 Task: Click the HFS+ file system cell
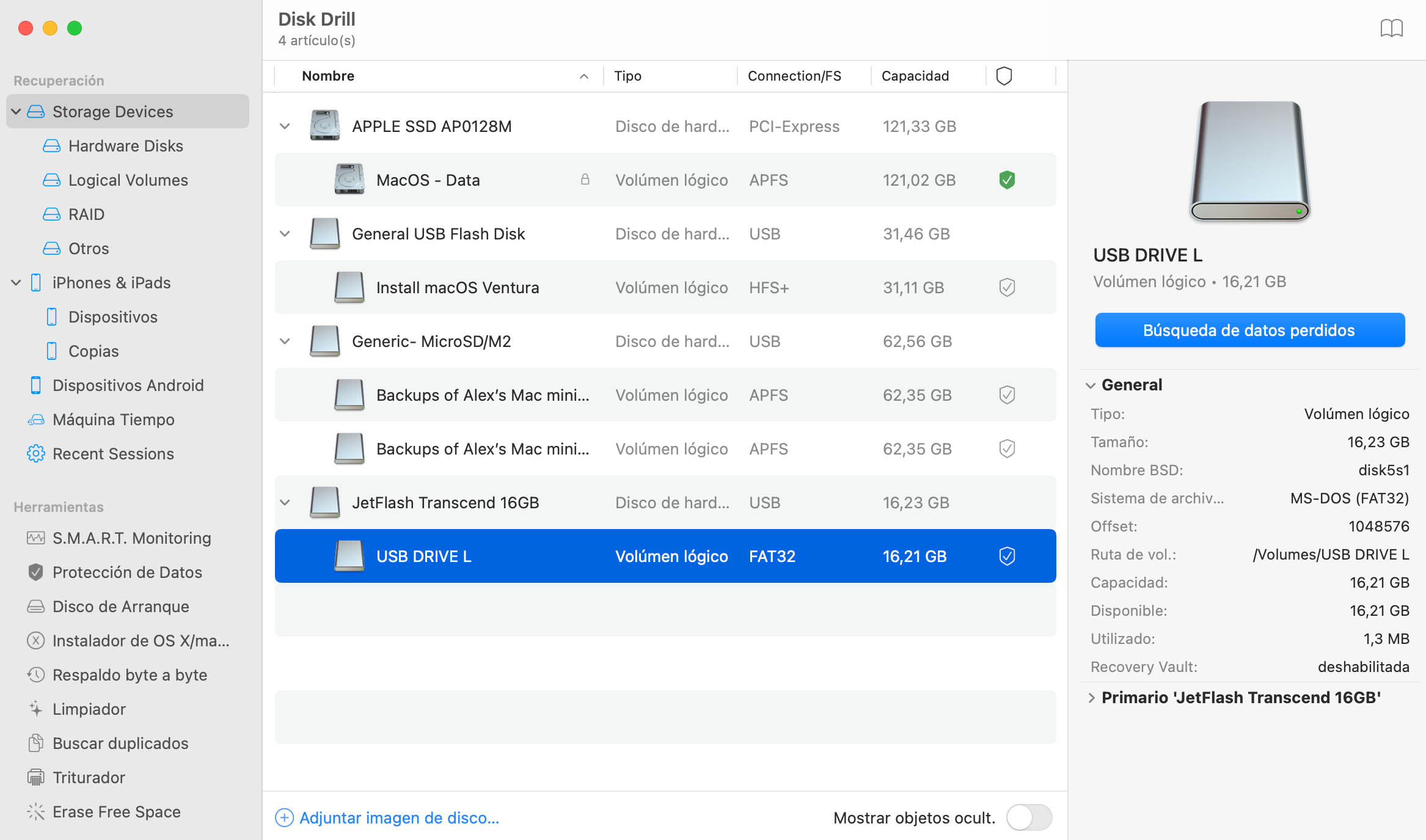click(769, 287)
